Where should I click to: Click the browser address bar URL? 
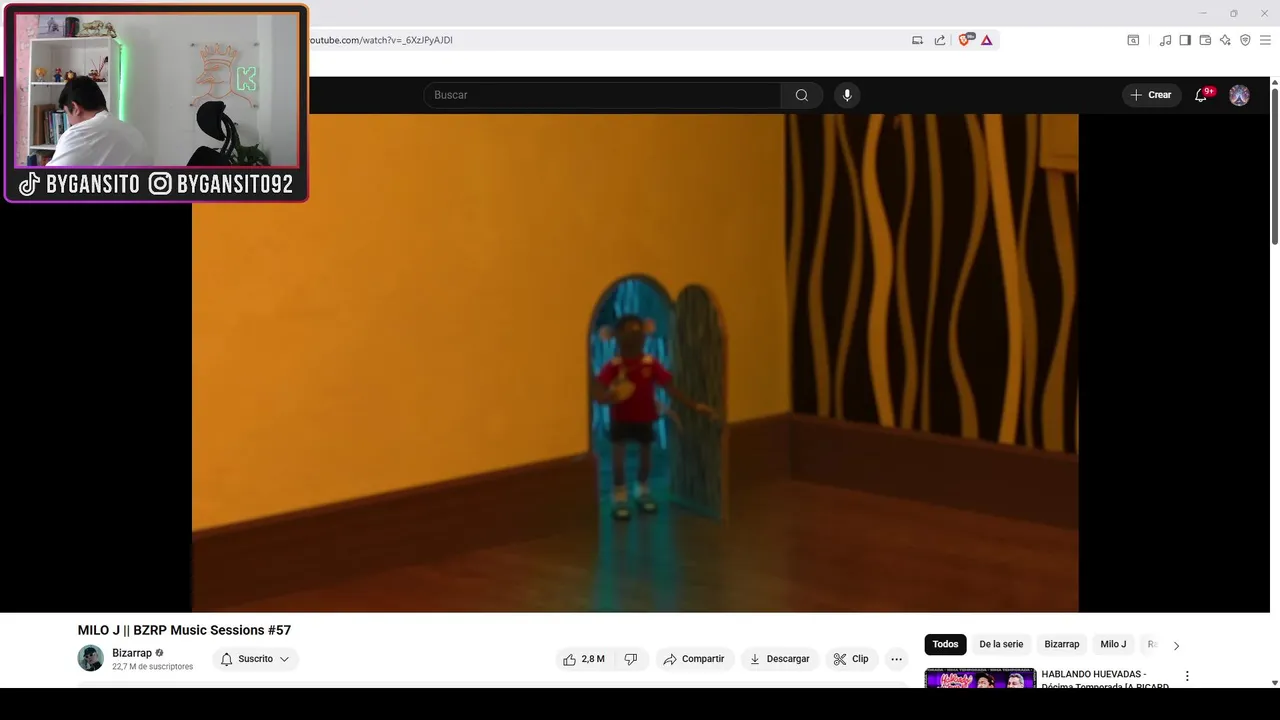pyautogui.click(x=381, y=40)
